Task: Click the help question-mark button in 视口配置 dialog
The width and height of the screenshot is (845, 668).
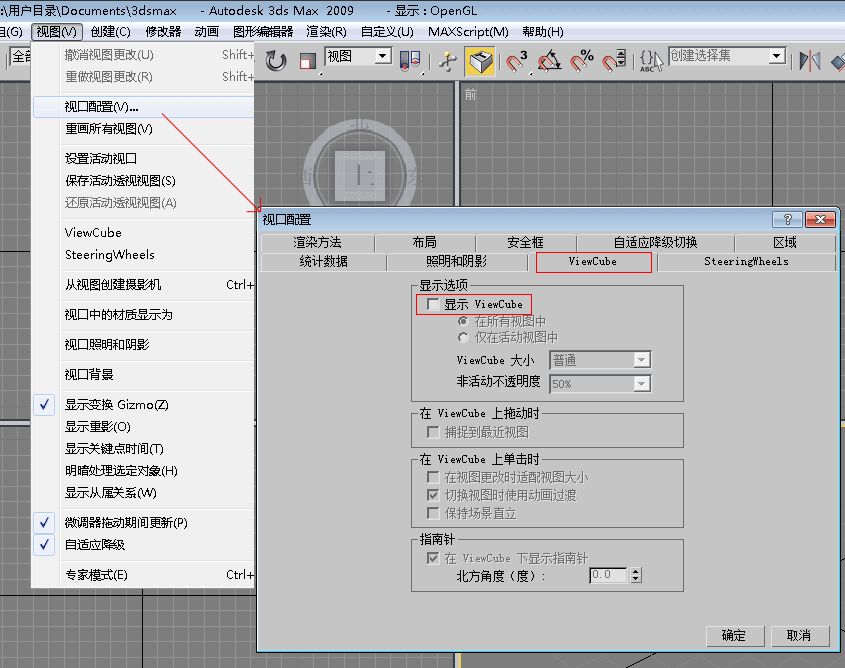Action: pyautogui.click(x=787, y=219)
